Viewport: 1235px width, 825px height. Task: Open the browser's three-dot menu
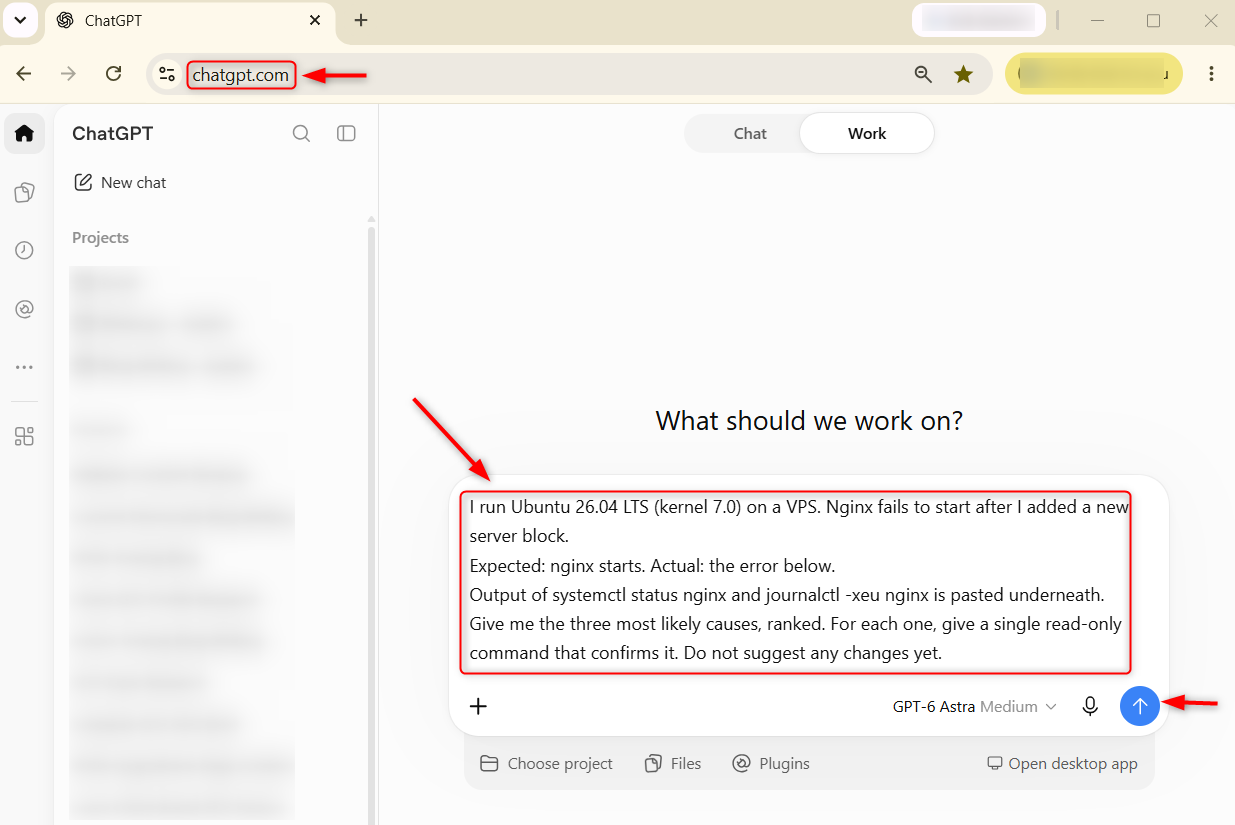point(1211,74)
